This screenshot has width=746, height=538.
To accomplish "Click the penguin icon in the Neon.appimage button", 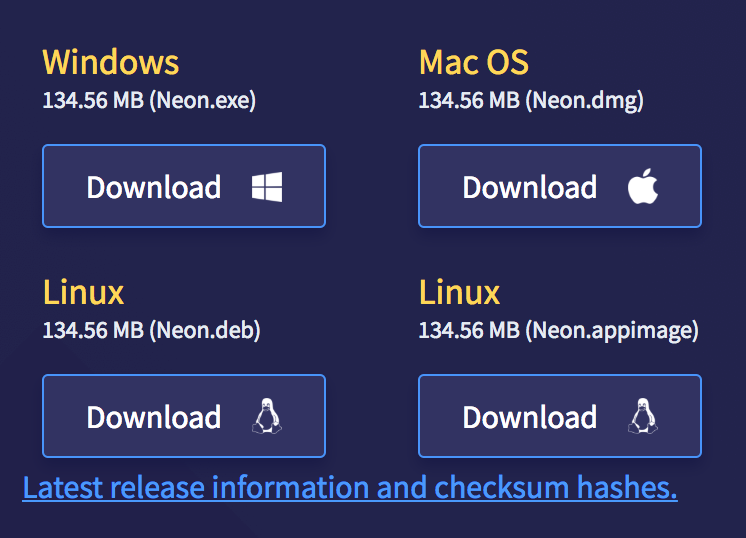I will 643,416.
